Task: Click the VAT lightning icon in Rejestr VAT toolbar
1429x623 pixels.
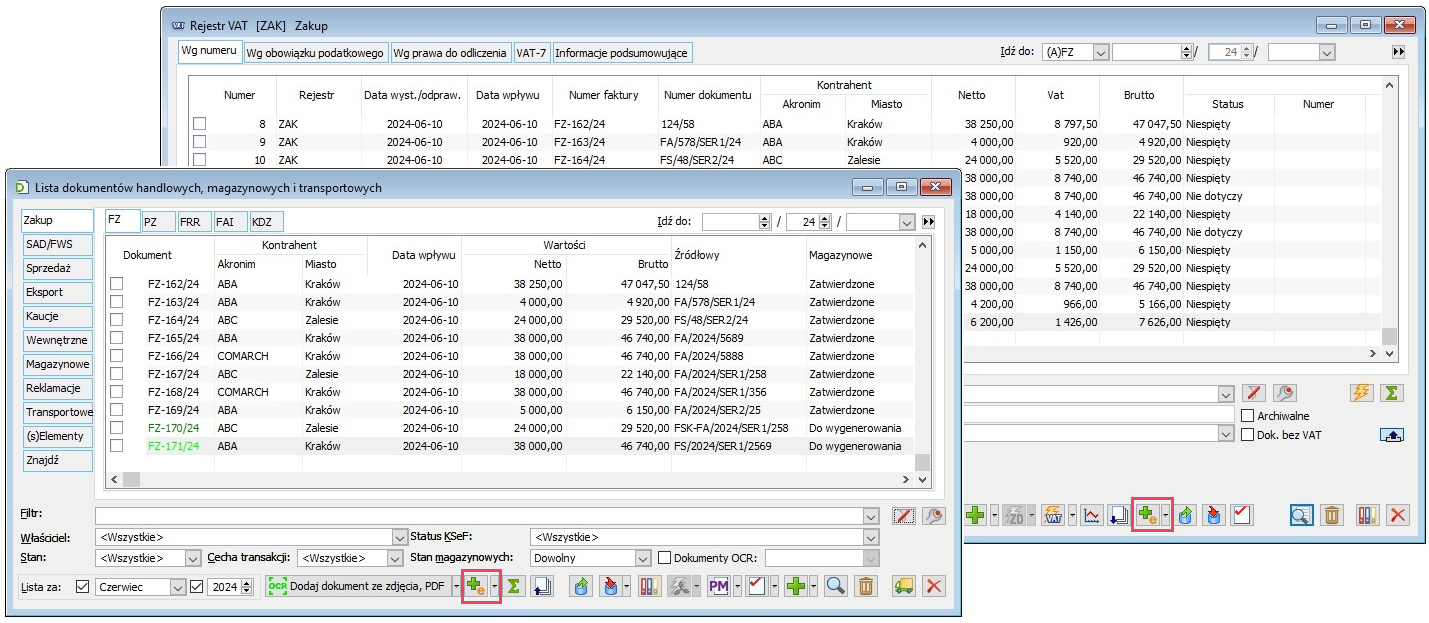Action: [x=1053, y=515]
